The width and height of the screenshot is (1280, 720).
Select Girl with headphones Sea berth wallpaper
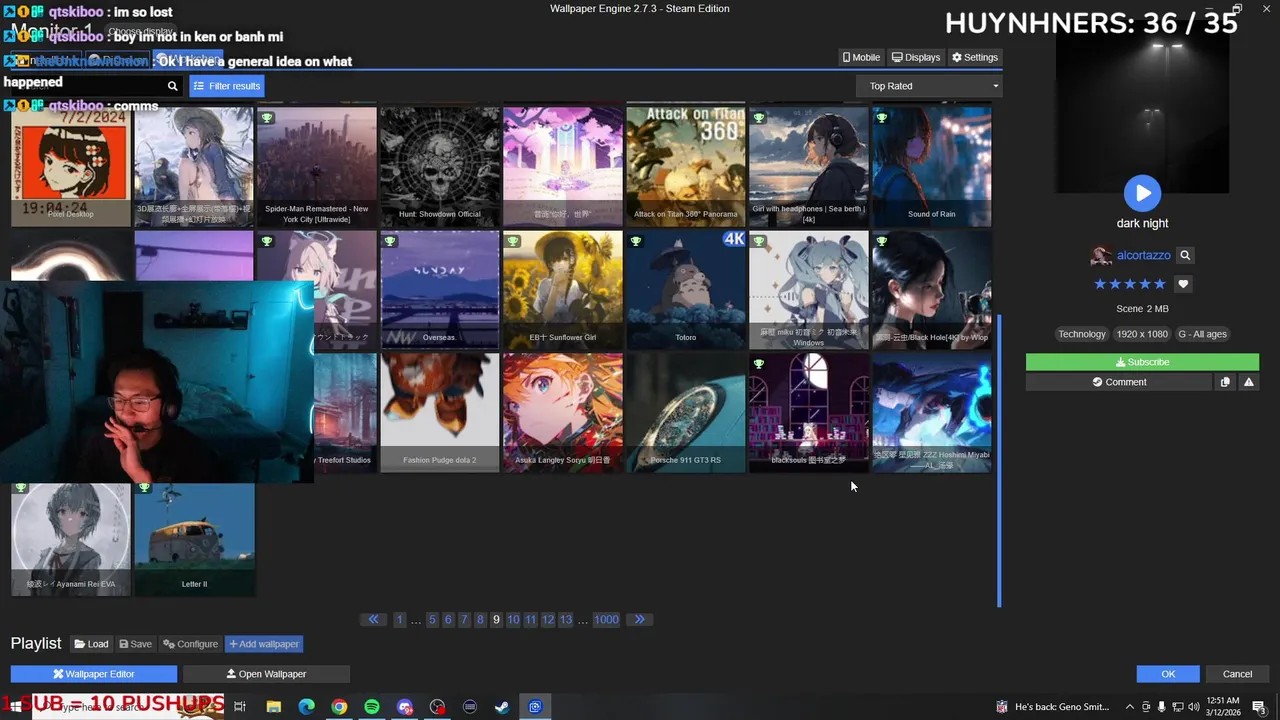809,167
